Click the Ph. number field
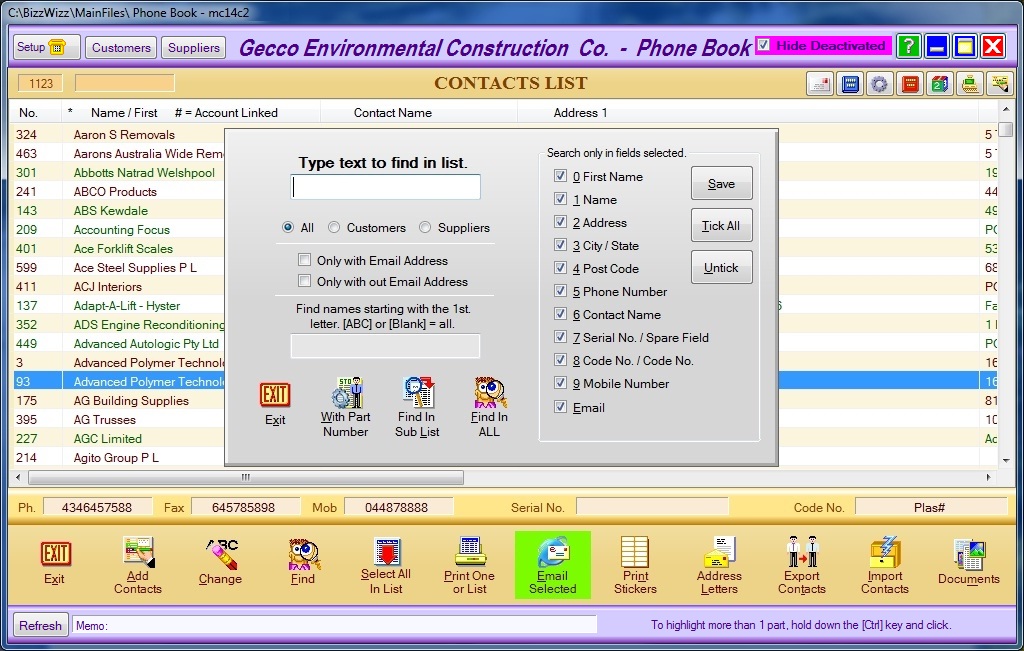 click(97, 507)
